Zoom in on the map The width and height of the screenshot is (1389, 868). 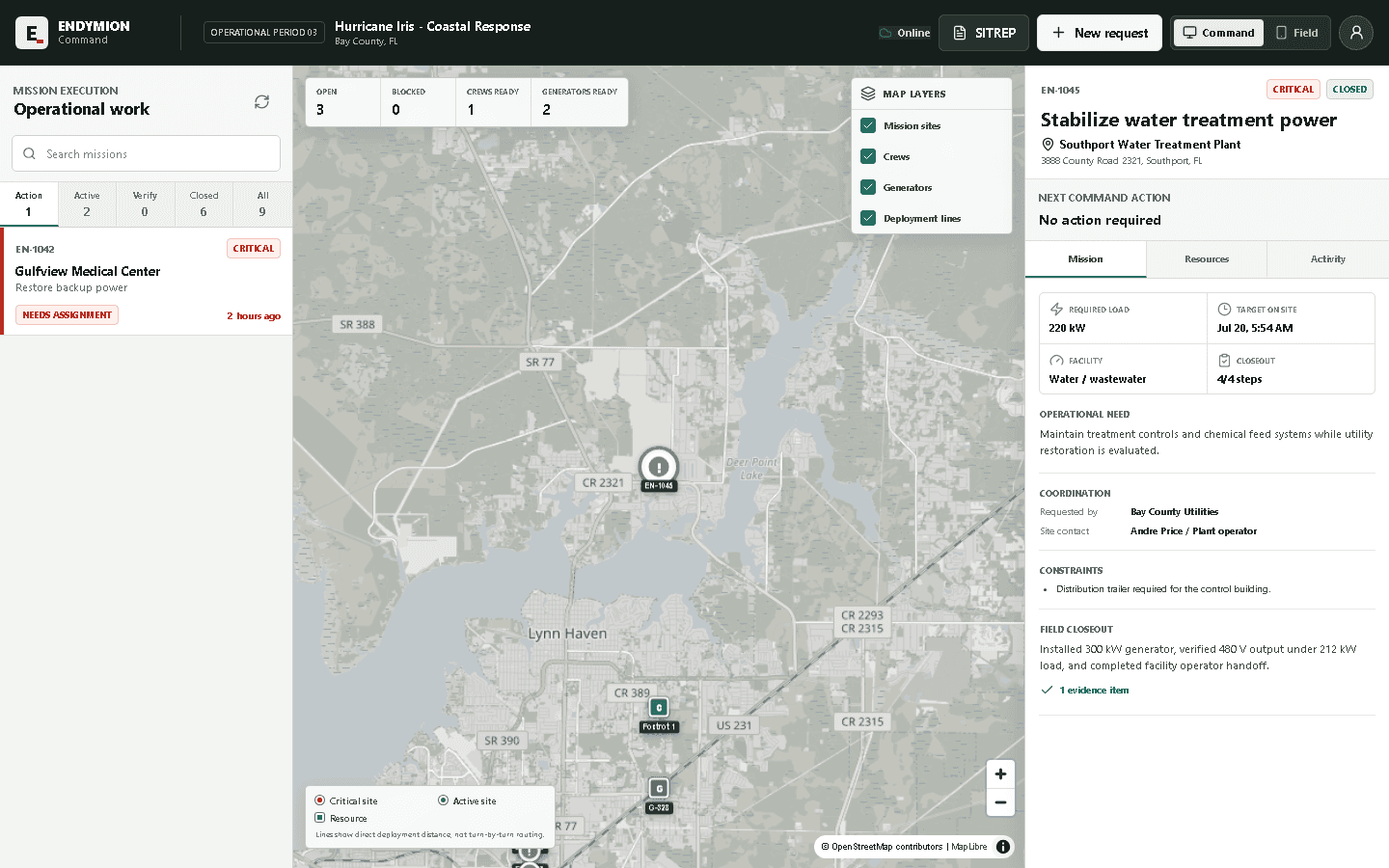coord(1000,773)
